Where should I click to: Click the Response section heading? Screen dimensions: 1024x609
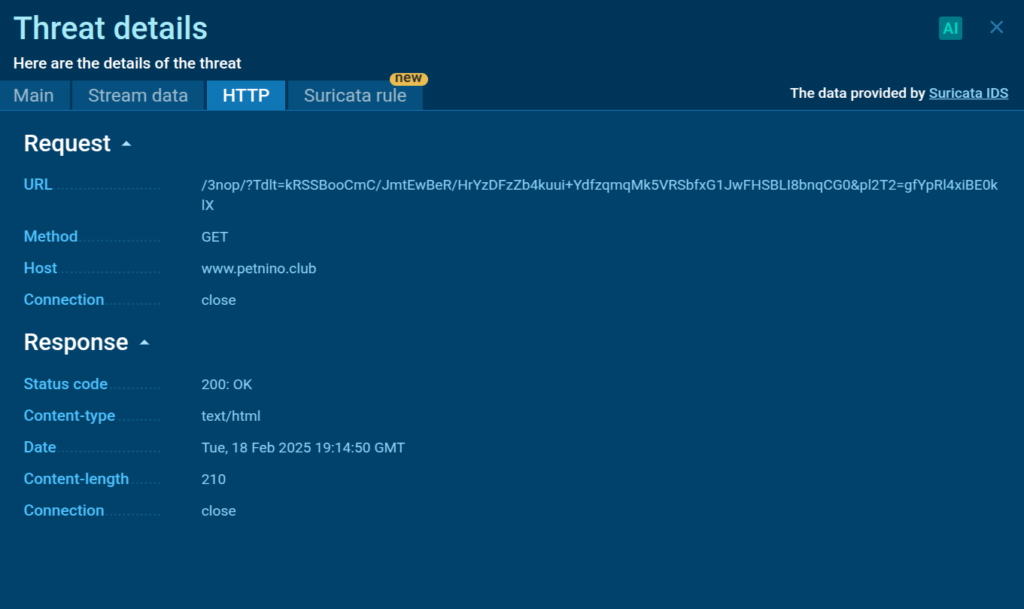[76, 342]
